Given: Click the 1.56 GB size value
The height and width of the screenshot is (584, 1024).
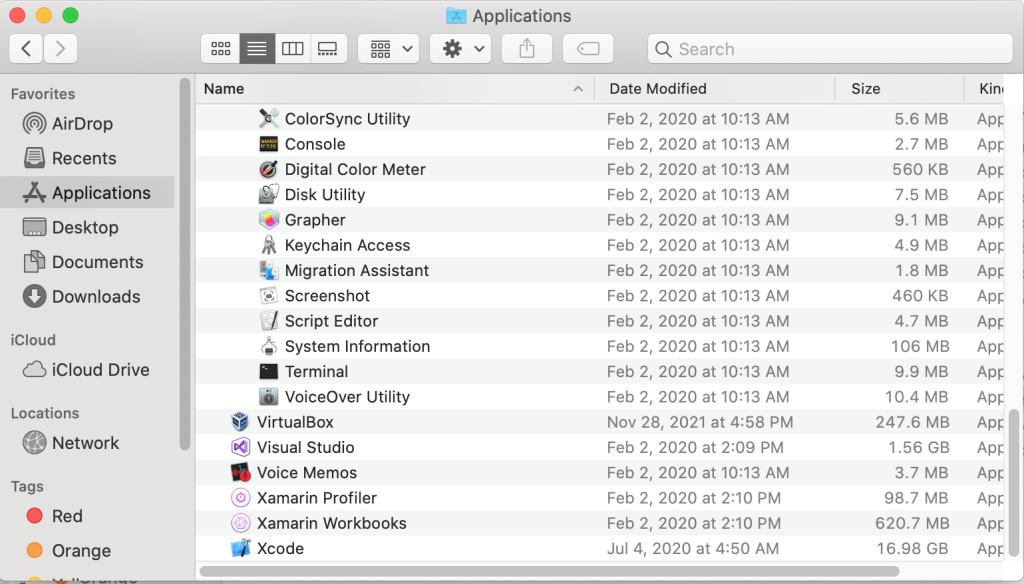Looking at the screenshot, I should click(x=918, y=447).
